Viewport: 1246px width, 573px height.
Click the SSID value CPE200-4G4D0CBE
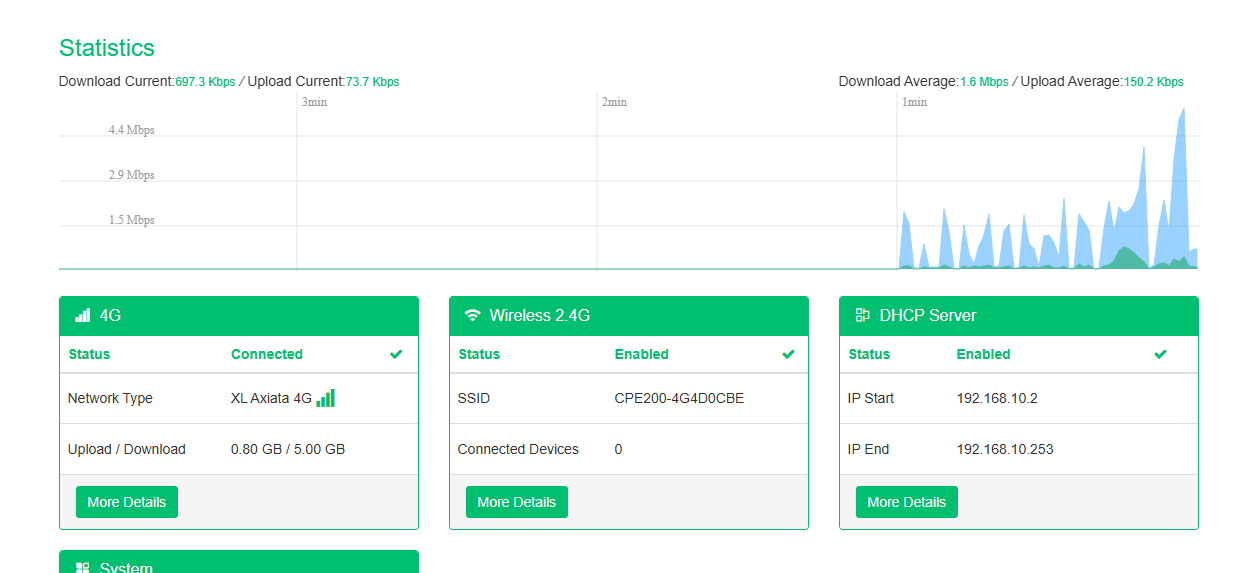click(x=679, y=398)
